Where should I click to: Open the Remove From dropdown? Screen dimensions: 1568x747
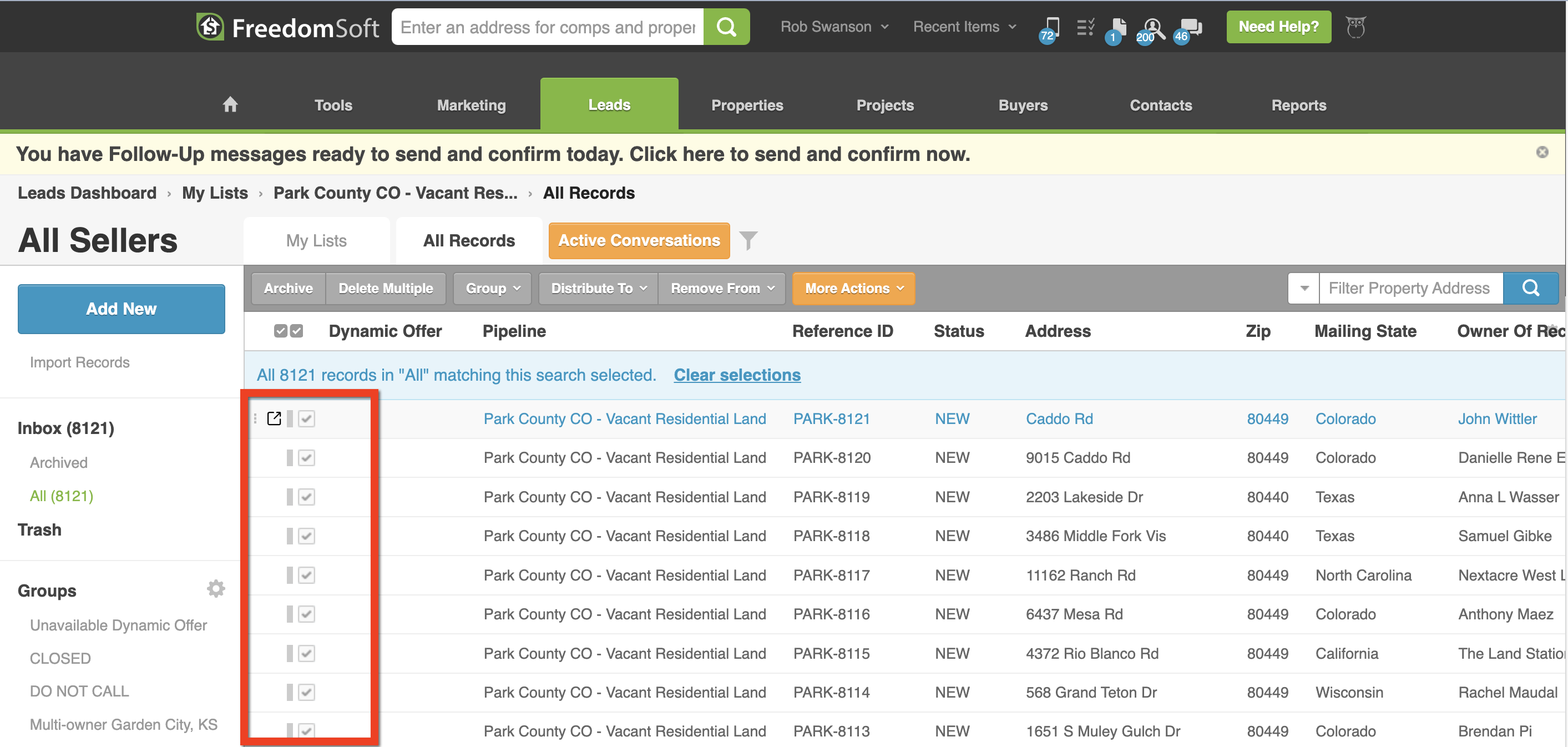(x=722, y=288)
